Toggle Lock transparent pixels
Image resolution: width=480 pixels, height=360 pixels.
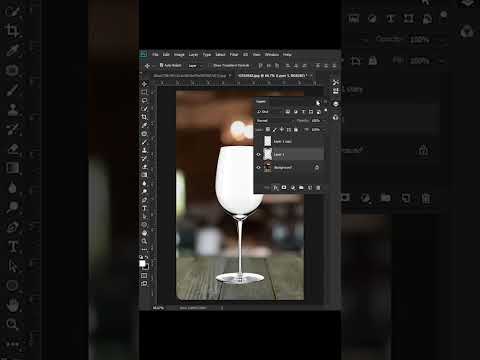268,130
